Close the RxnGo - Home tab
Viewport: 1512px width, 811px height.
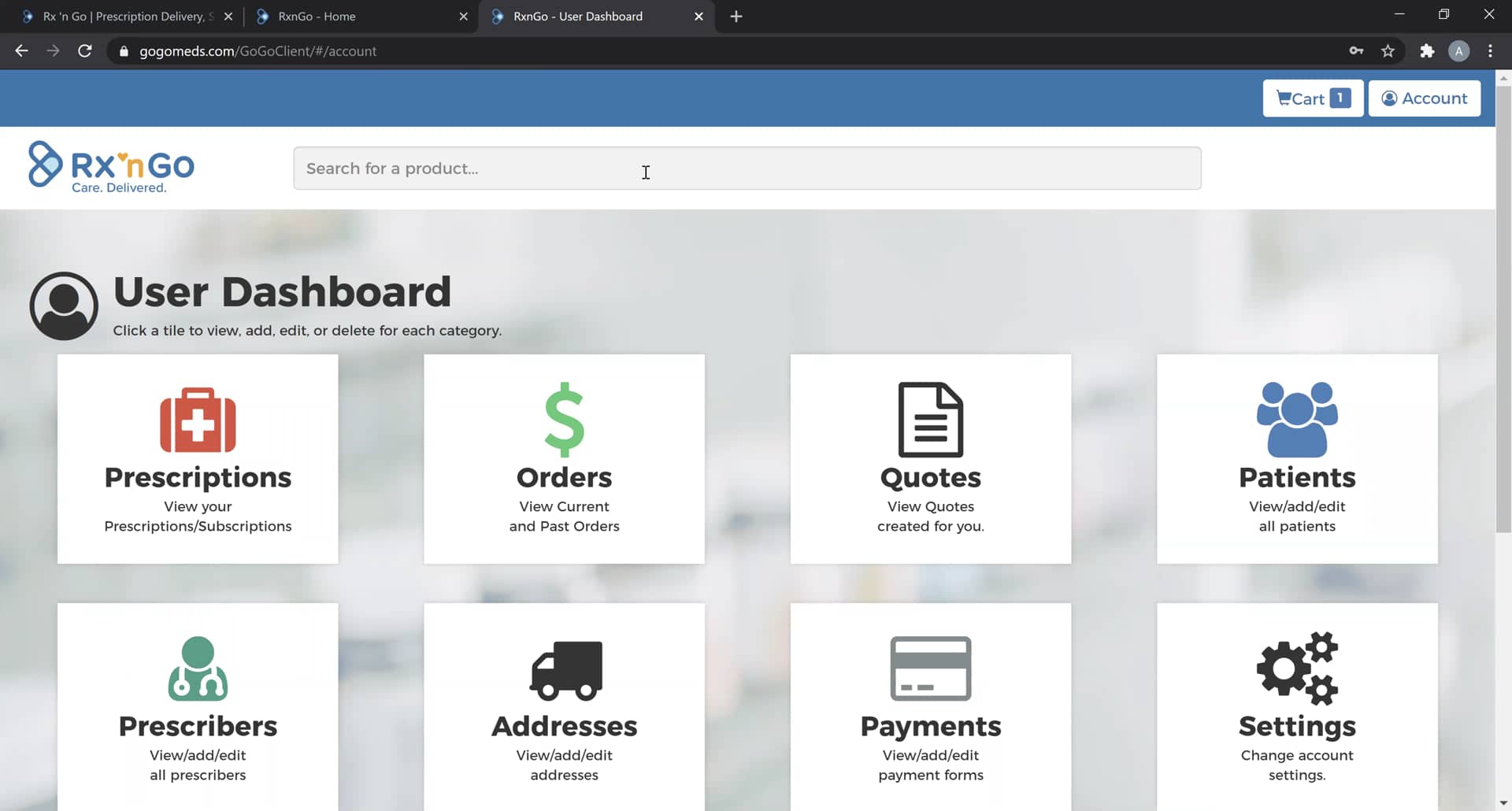463,17
